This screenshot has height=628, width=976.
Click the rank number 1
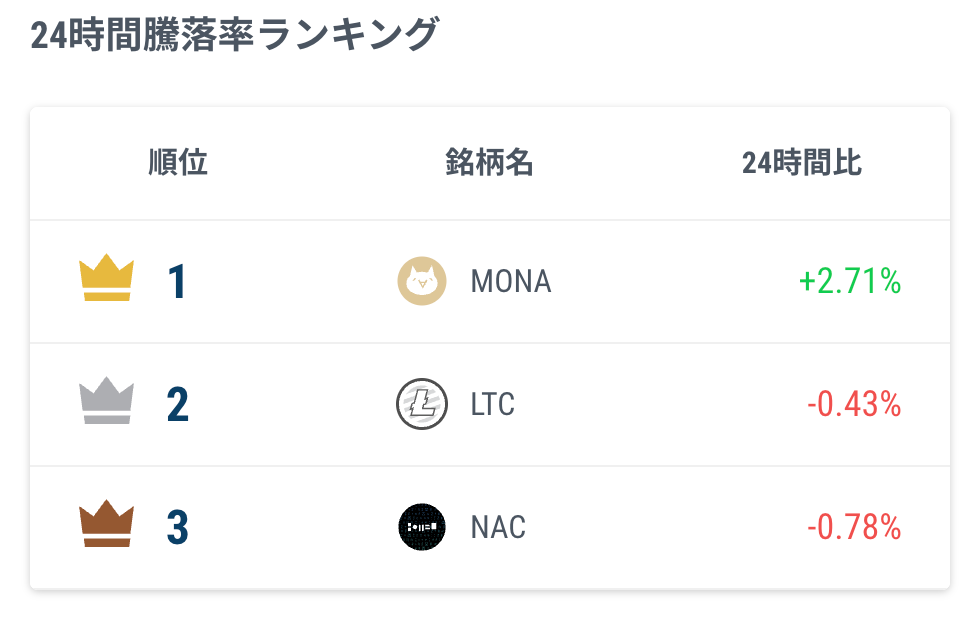tap(178, 282)
